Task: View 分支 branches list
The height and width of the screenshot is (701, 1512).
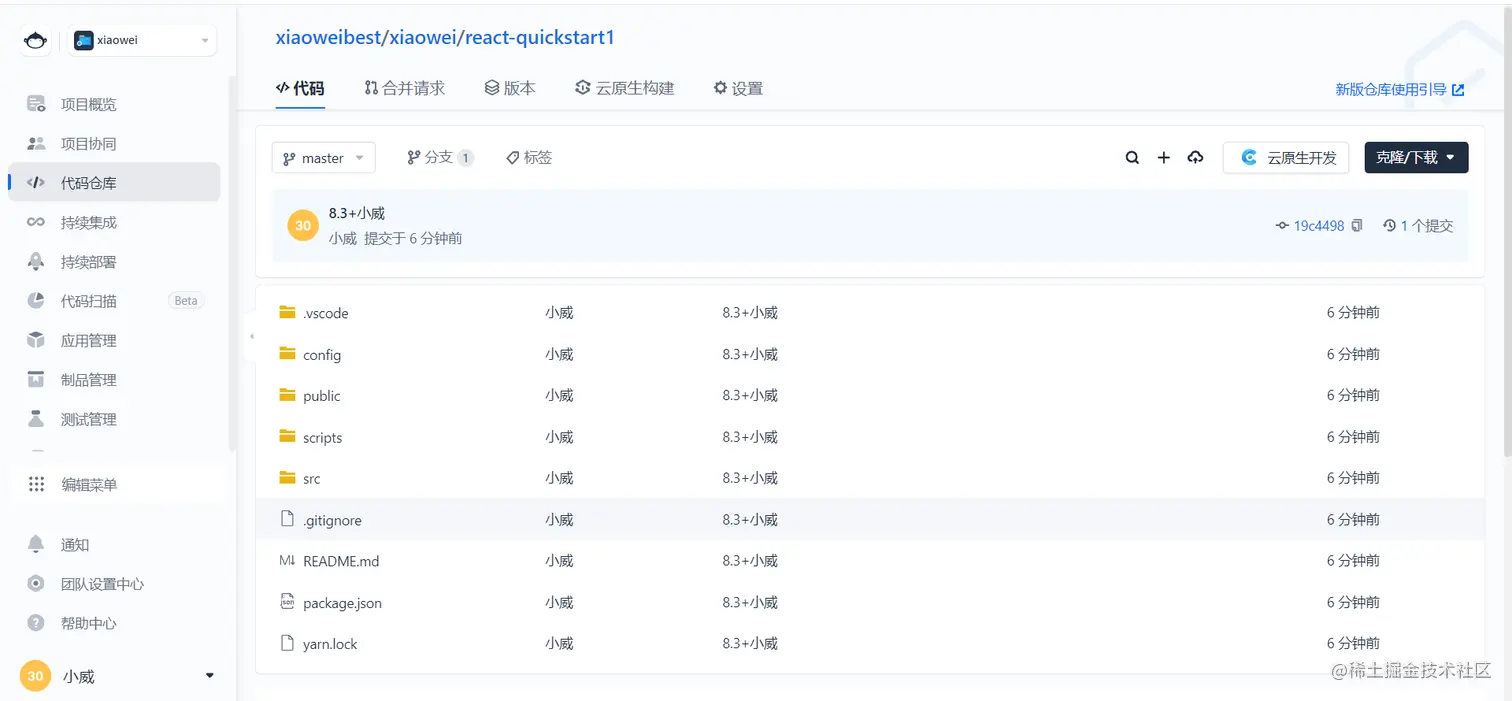Action: point(440,157)
